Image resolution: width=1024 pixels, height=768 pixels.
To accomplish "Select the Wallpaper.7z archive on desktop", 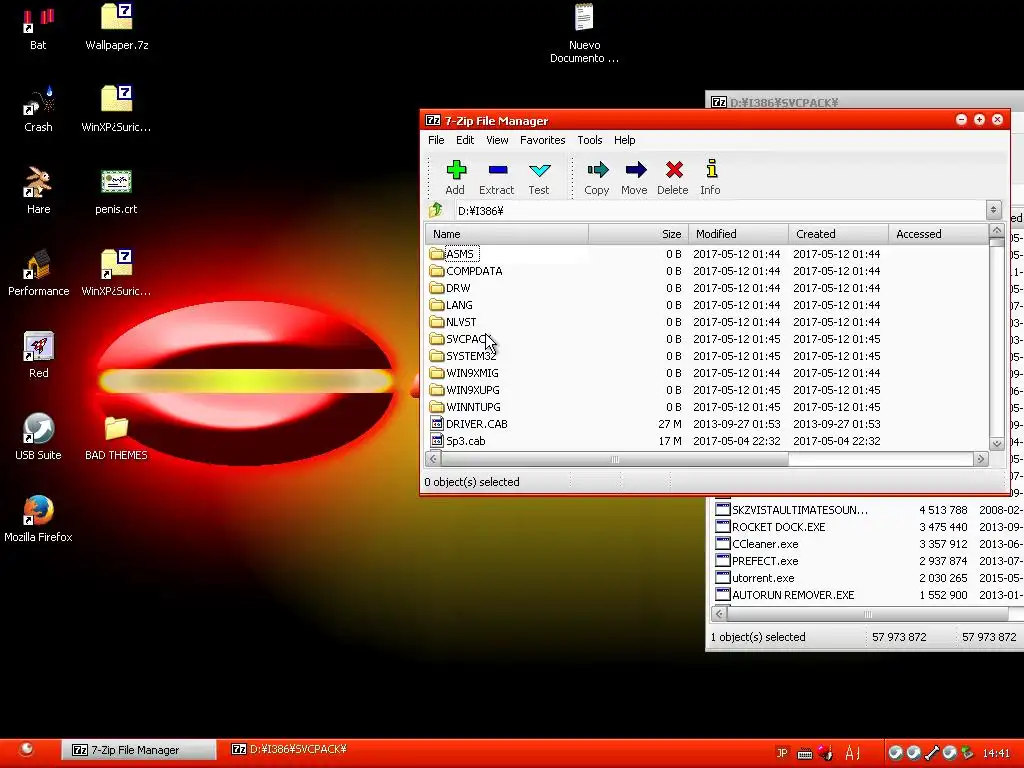I will tap(117, 27).
